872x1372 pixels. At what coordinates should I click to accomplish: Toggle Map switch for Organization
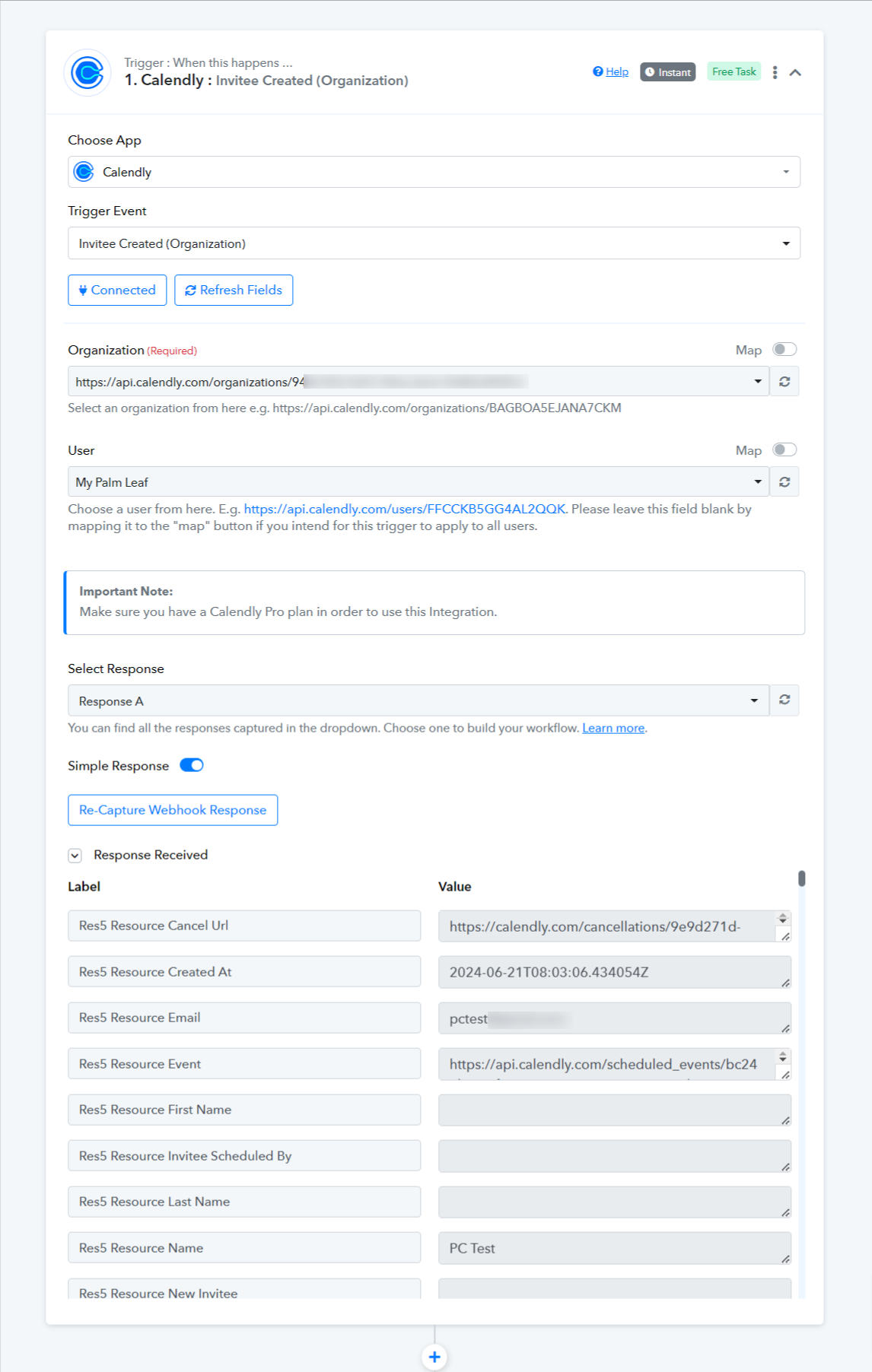click(x=784, y=349)
